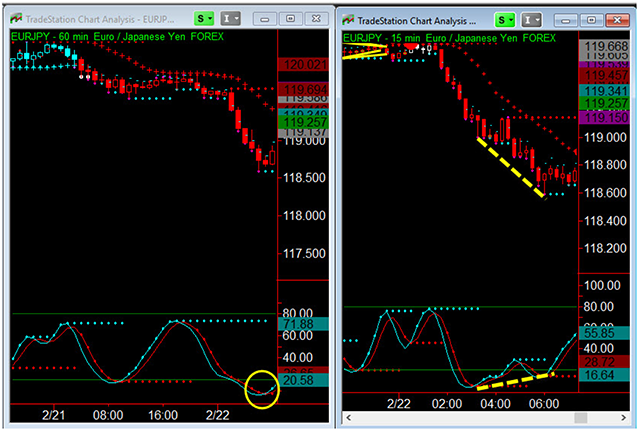Image resolution: width=640 pixels, height=432 pixels.
Task: Minimize the 60 min chart window
Action: 264,19
